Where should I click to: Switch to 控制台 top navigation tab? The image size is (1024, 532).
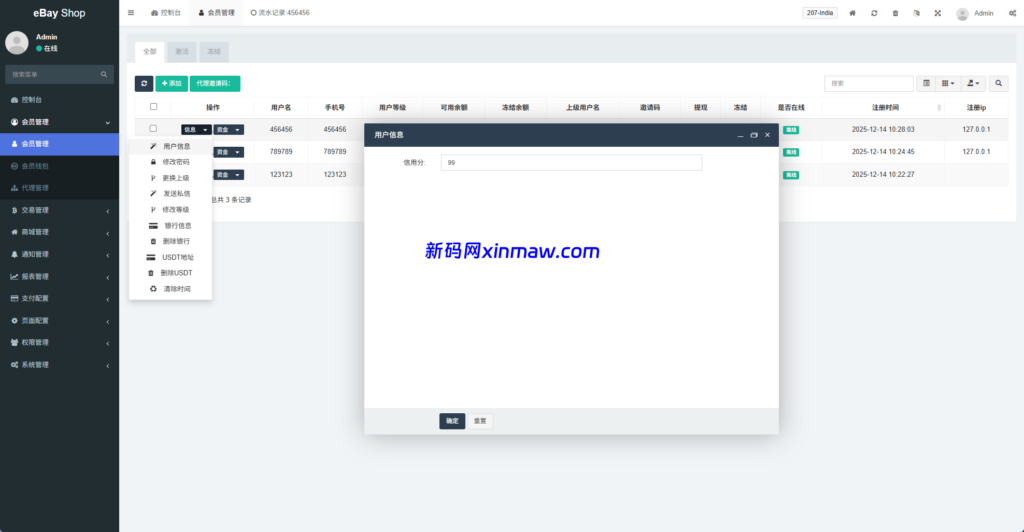click(166, 12)
